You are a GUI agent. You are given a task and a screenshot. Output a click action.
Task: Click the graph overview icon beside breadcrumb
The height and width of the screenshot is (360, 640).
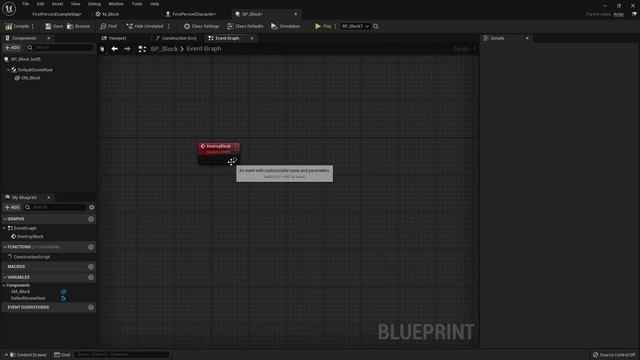click(142, 49)
